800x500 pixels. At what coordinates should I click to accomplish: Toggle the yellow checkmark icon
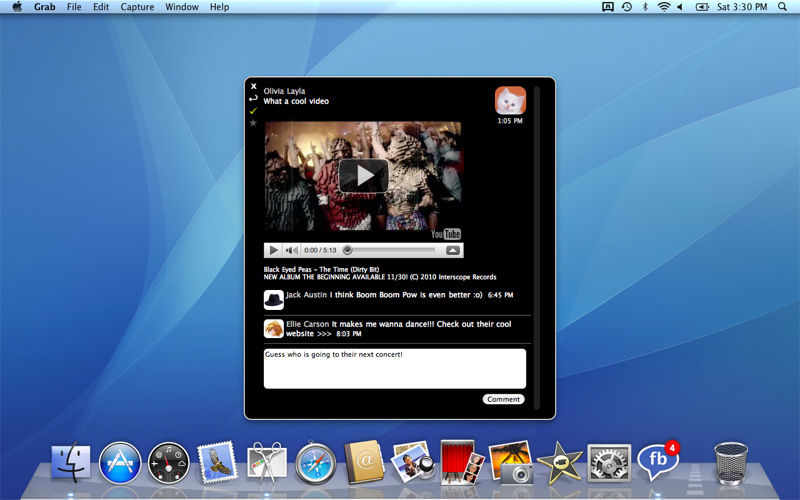(253, 111)
